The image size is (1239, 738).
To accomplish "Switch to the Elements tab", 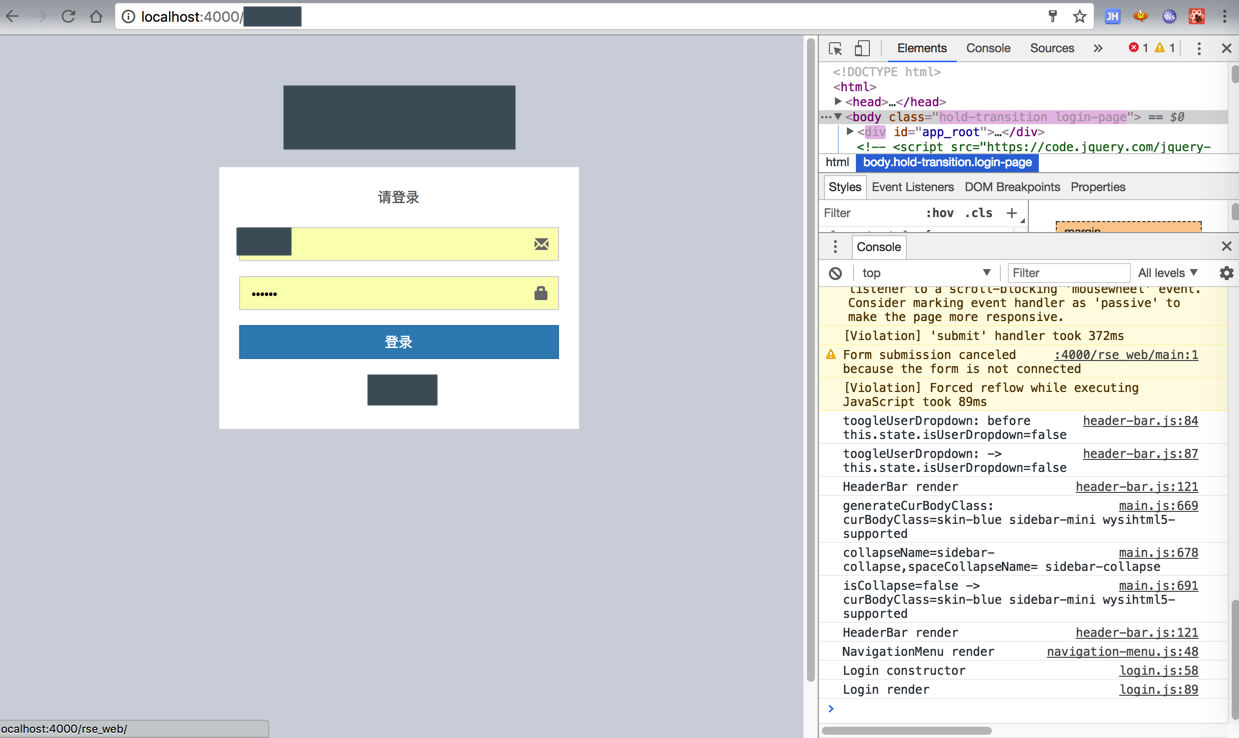I will pos(921,48).
